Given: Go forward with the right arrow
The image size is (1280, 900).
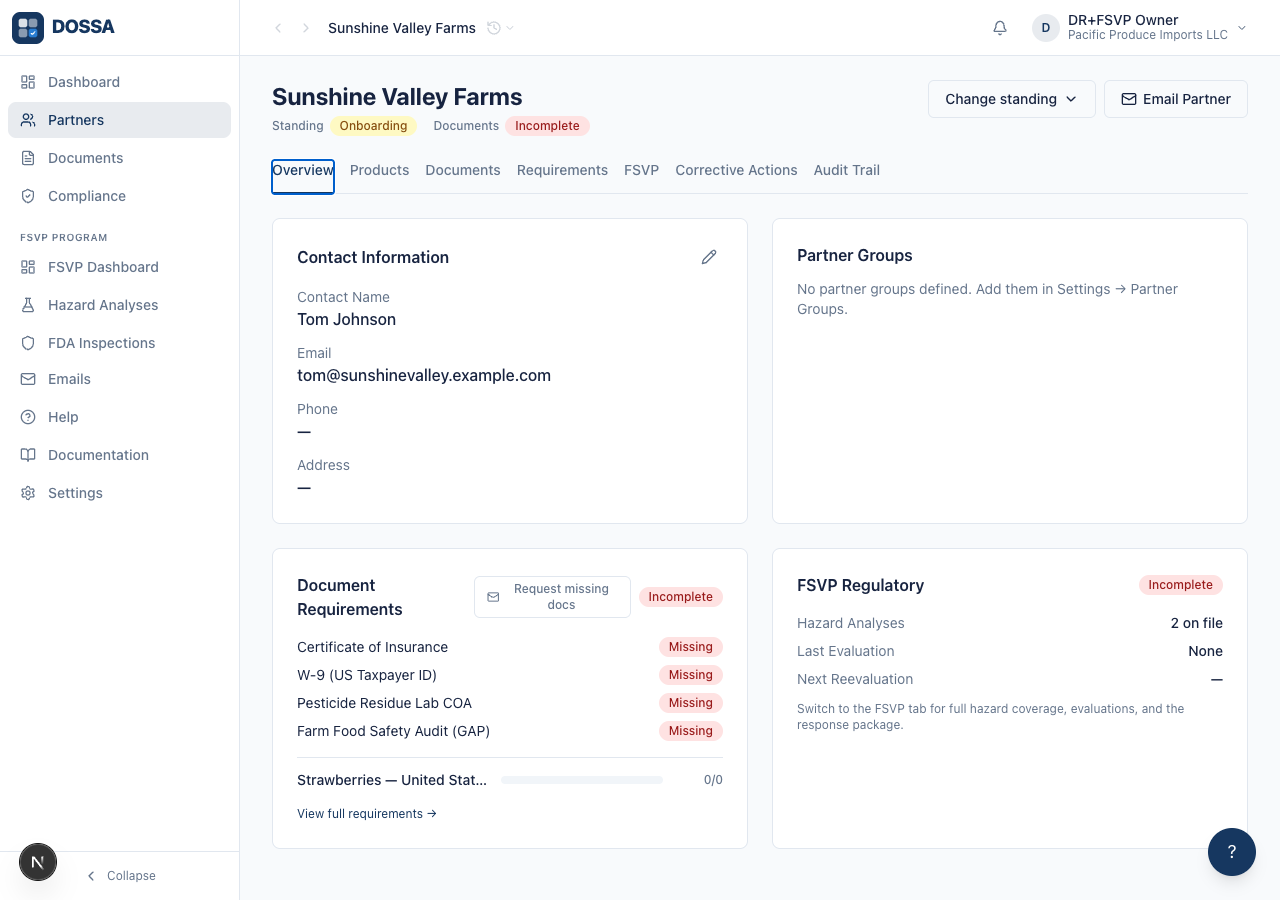Looking at the screenshot, I should click(306, 28).
